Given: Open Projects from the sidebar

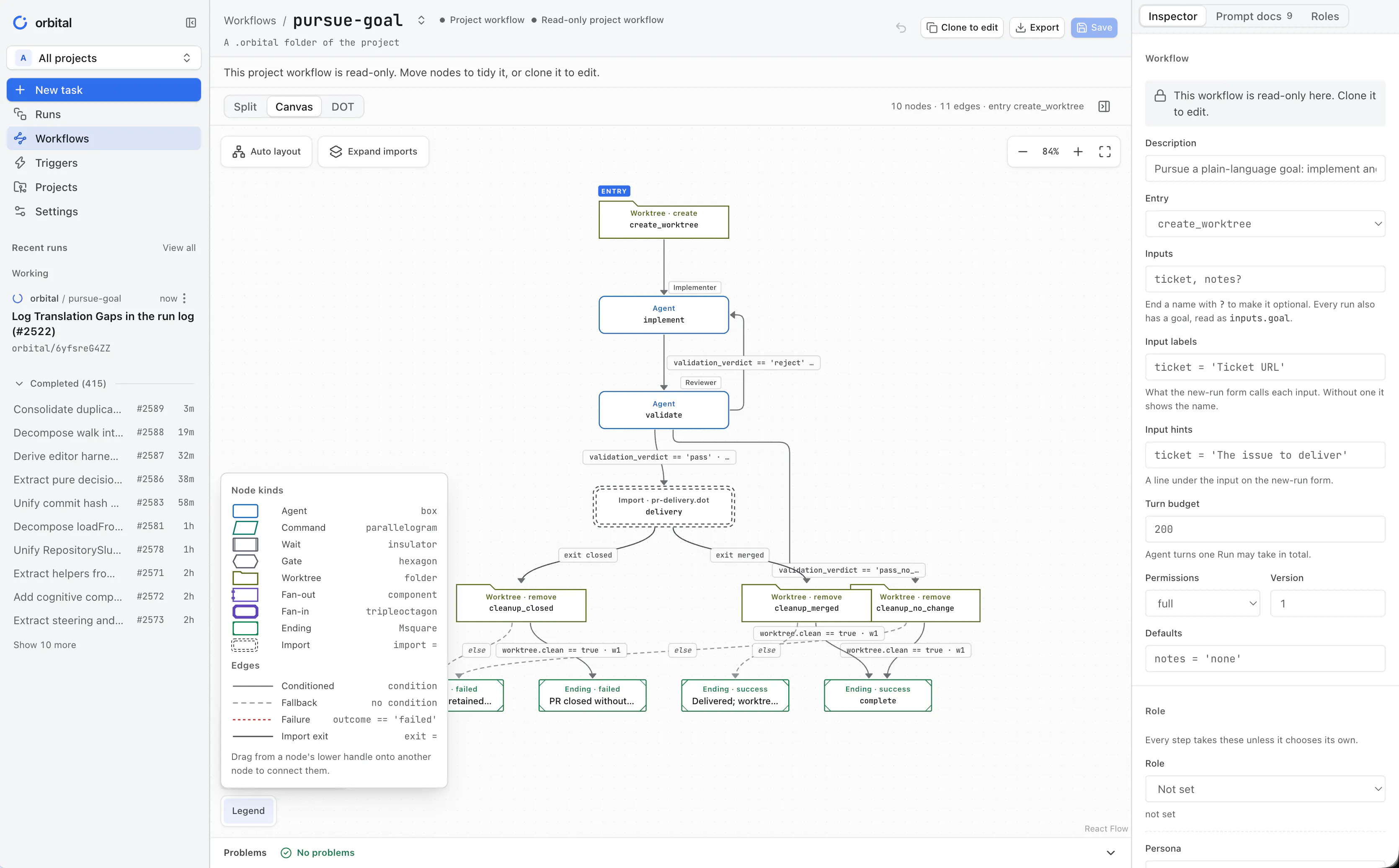Looking at the screenshot, I should (x=104, y=187).
